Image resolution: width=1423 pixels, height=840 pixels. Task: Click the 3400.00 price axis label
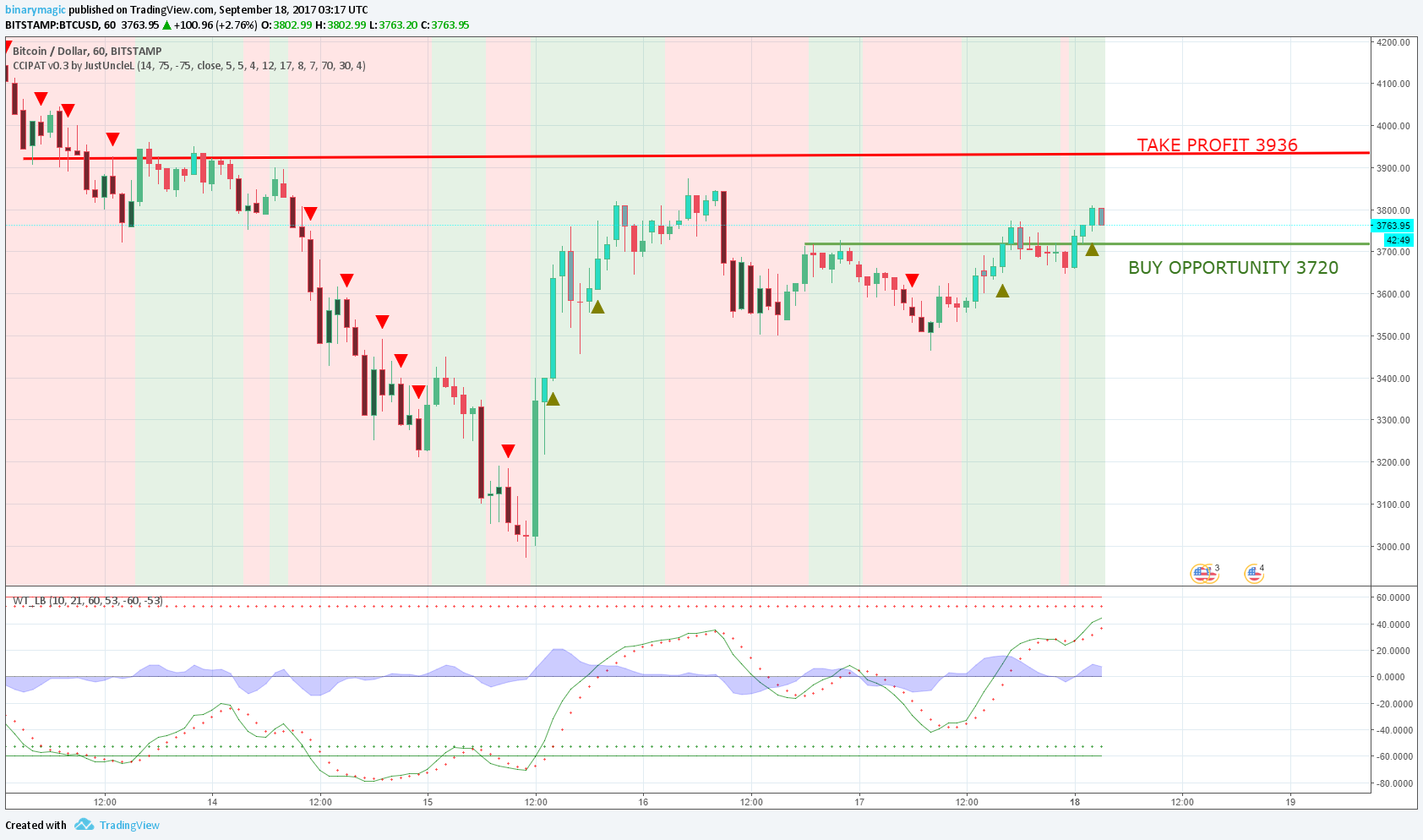pos(1393,379)
